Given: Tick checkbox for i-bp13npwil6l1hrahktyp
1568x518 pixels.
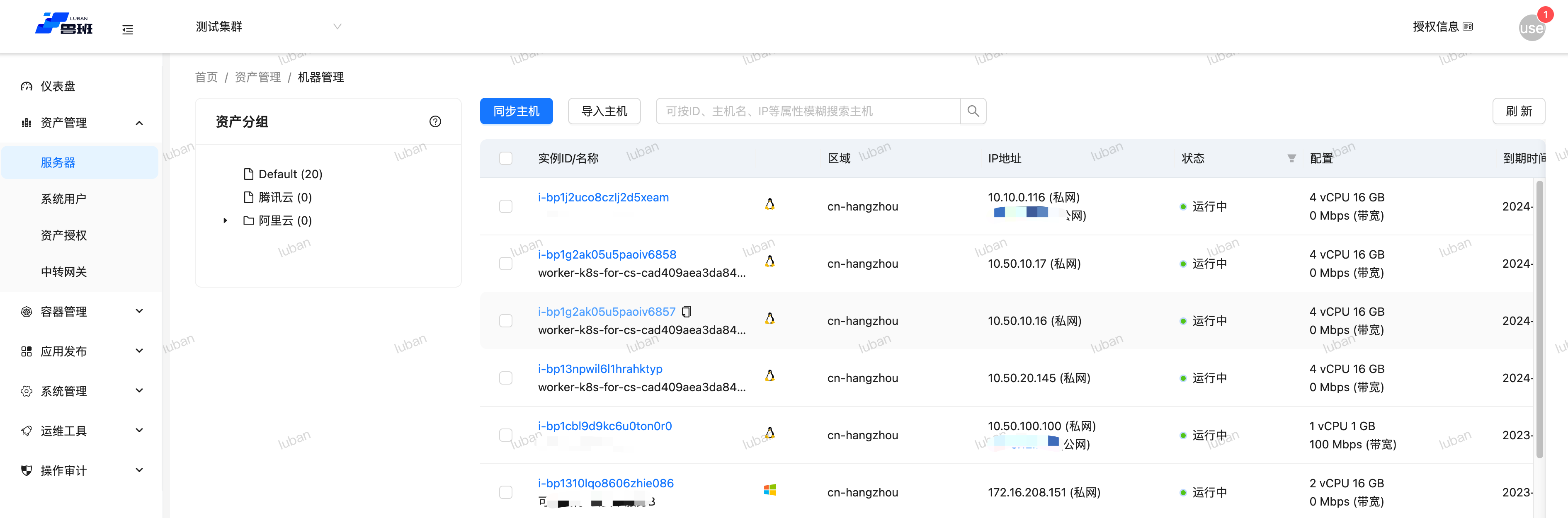Looking at the screenshot, I should point(505,378).
